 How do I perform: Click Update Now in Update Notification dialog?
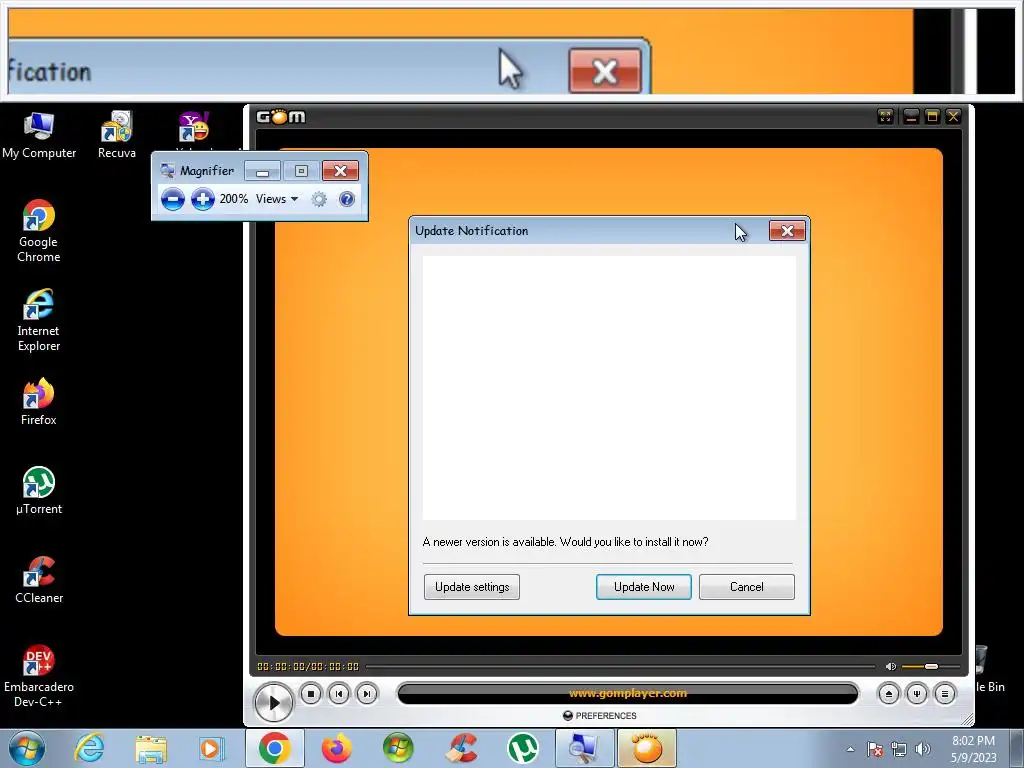tap(643, 586)
